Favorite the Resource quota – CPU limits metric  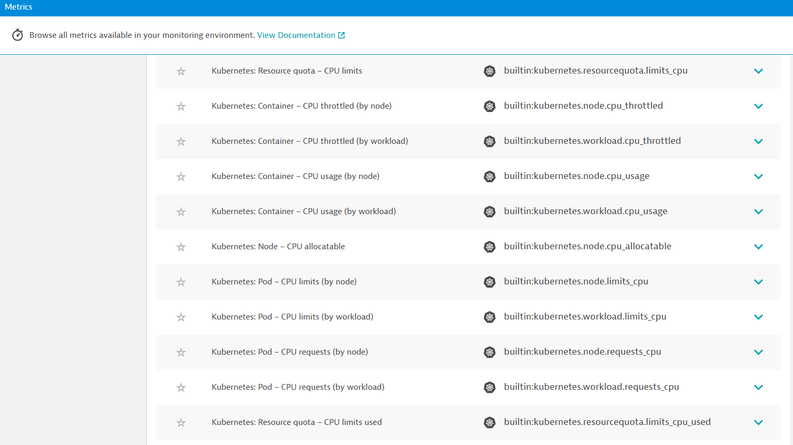pyautogui.click(x=181, y=71)
